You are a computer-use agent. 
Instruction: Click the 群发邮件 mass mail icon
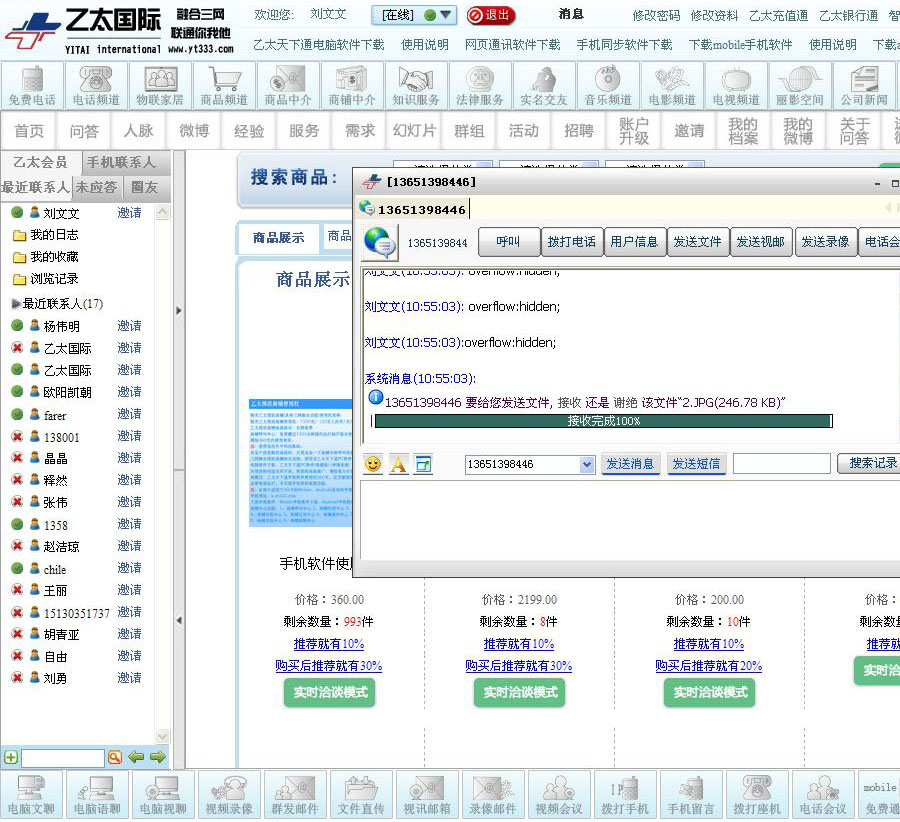point(296,794)
